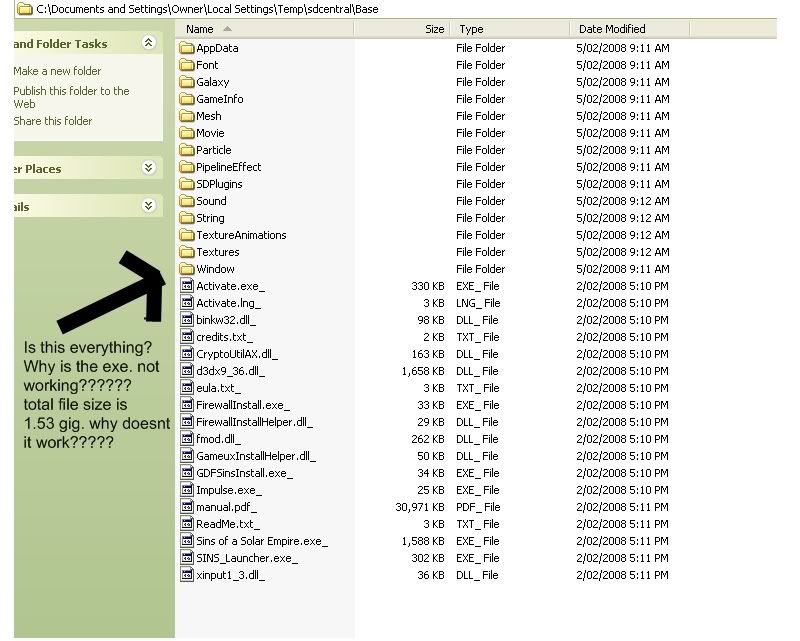Sort files by Date Modified column header
800x641 pixels.
pyautogui.click(x=630, y=29)
